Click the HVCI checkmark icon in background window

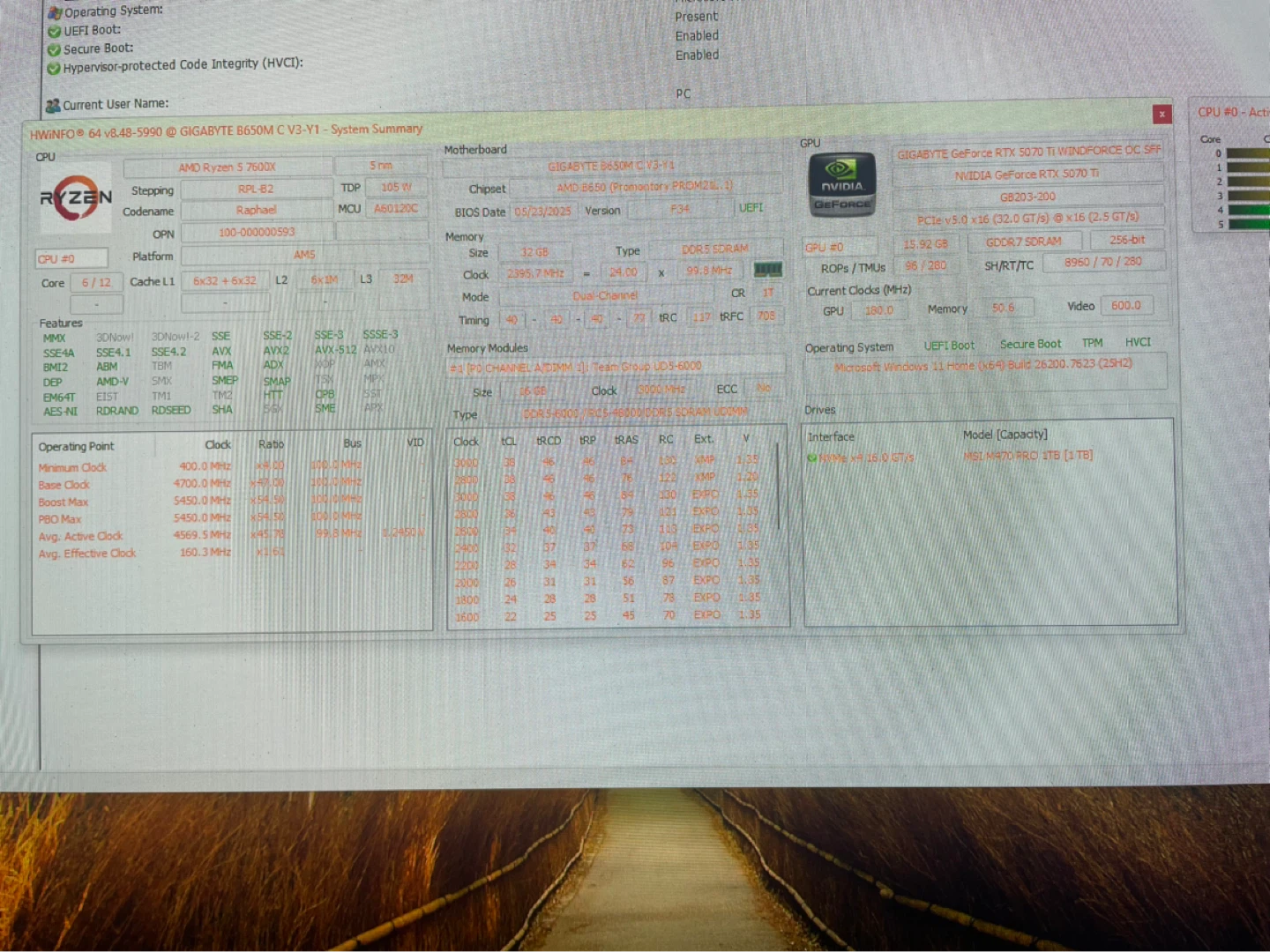coord(54,68)
